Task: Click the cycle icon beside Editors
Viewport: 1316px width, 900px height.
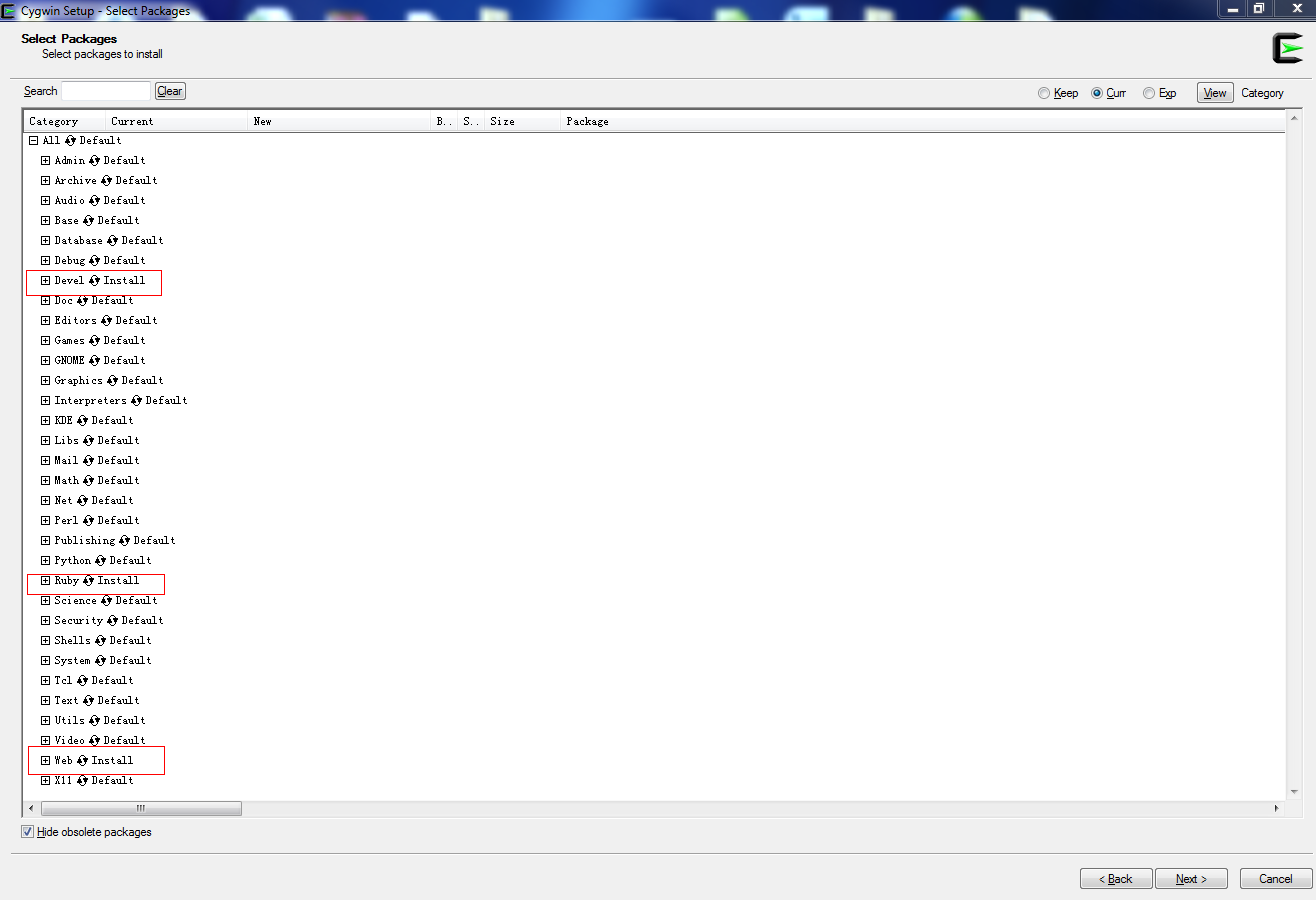Action: point(106,321)
